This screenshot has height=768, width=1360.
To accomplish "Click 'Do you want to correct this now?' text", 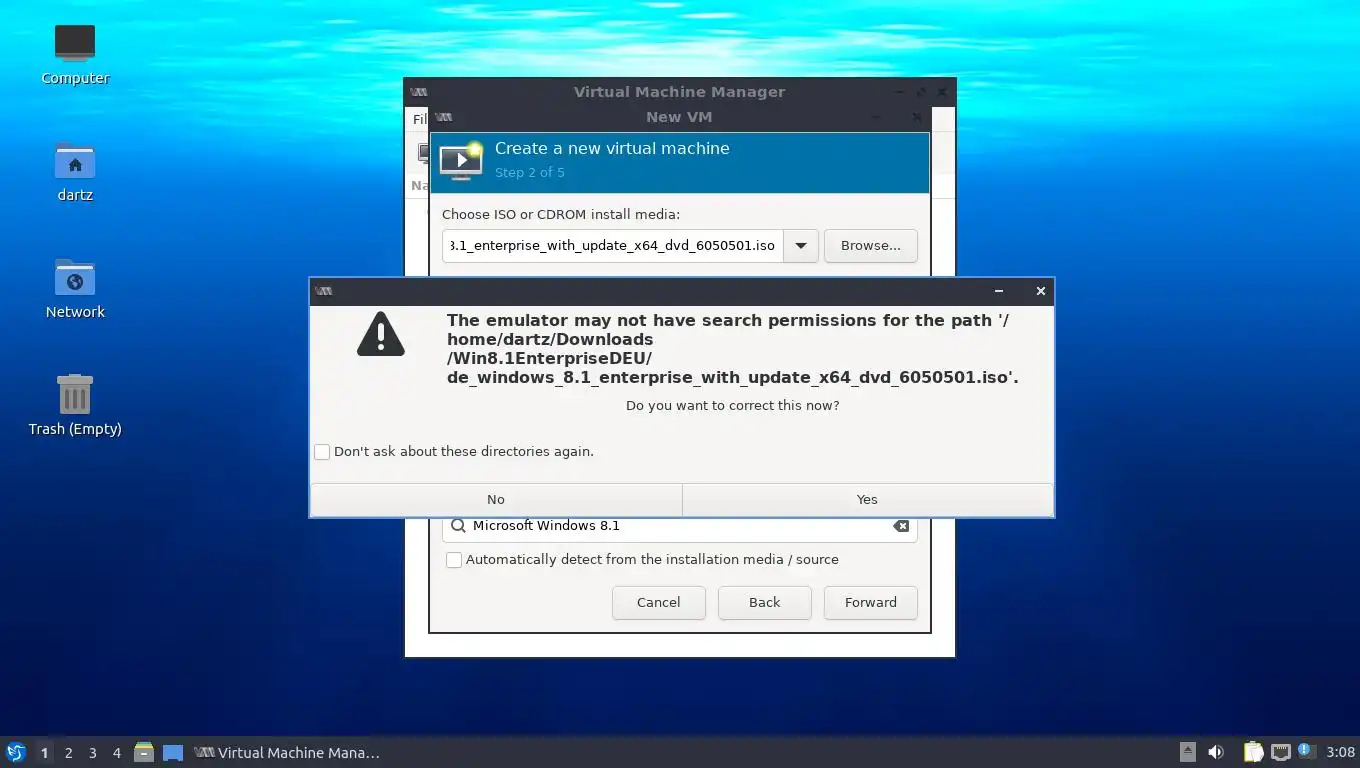I will (732, 406).
